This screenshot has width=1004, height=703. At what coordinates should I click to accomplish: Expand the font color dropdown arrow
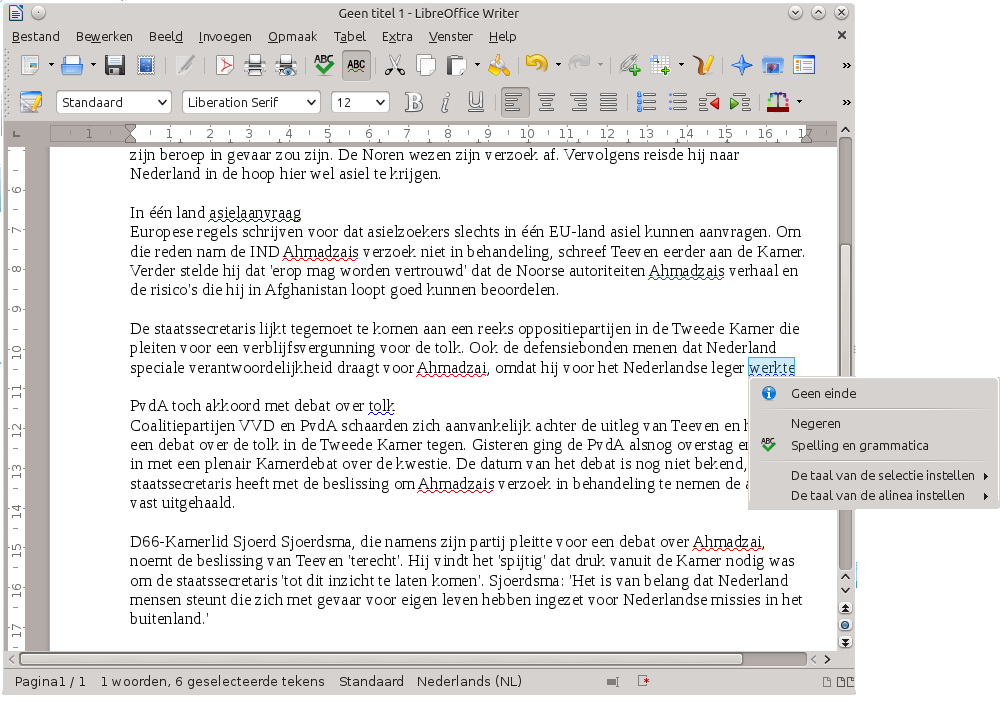(x=799, y=102)
